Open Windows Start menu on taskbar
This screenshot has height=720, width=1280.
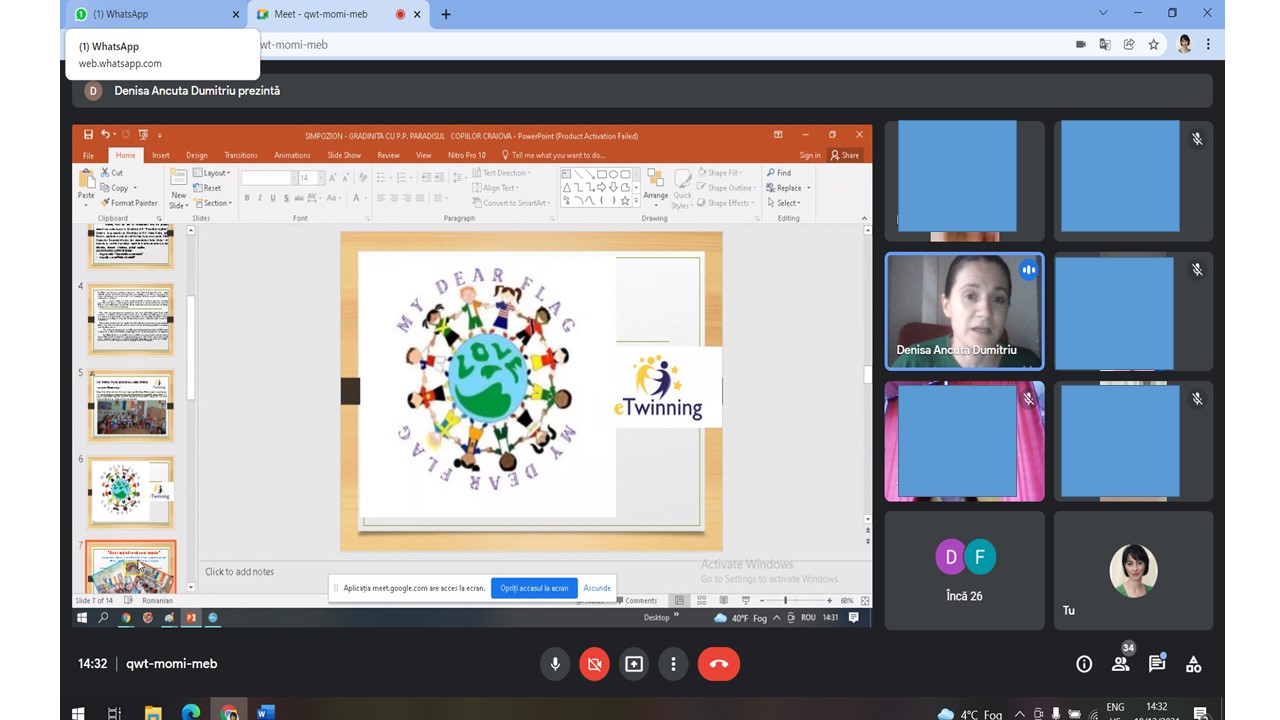(78, 712)
